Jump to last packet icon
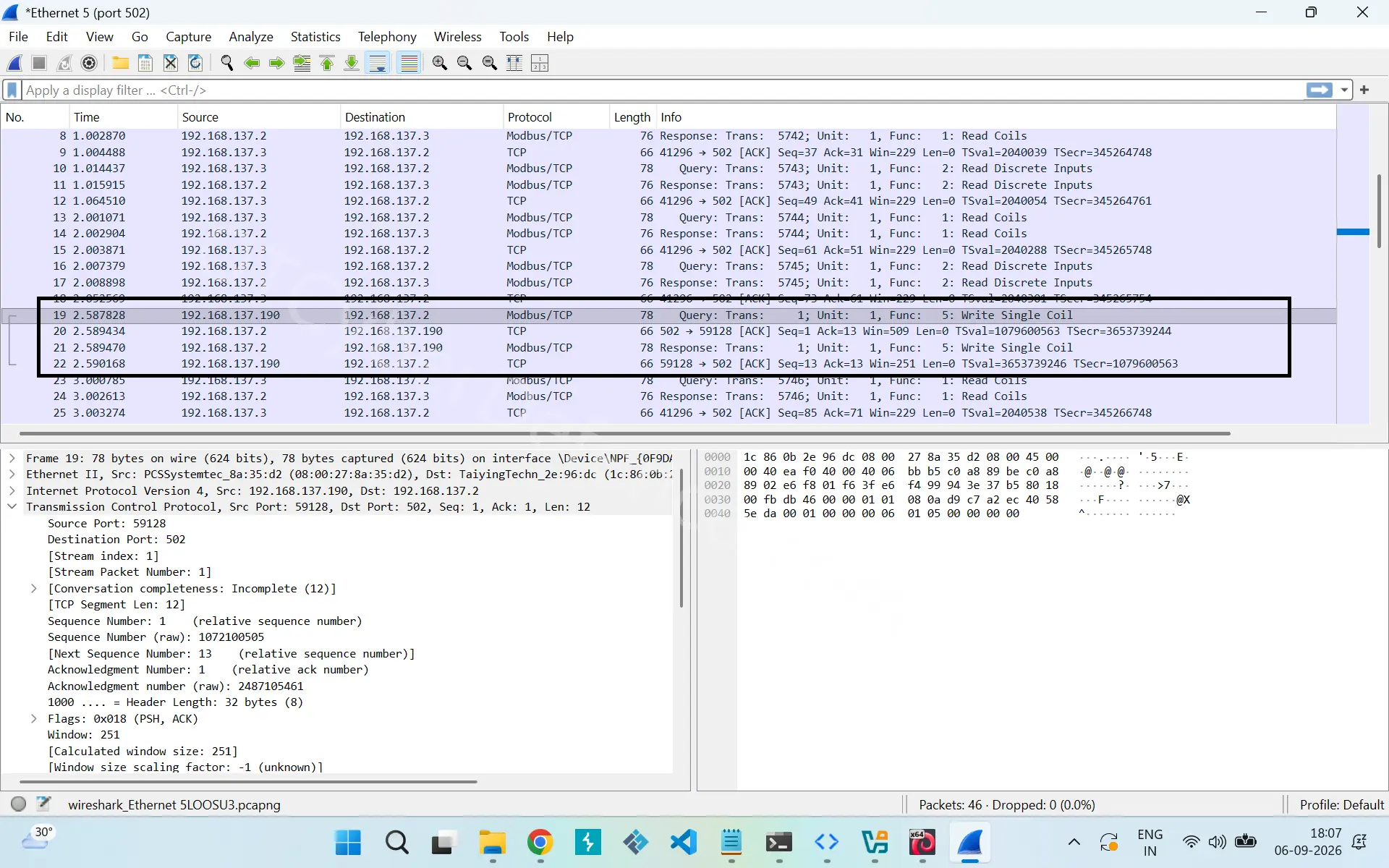The height and width of the screenshot is (868, 1389). pyautogui.click(x=352, y=63)
